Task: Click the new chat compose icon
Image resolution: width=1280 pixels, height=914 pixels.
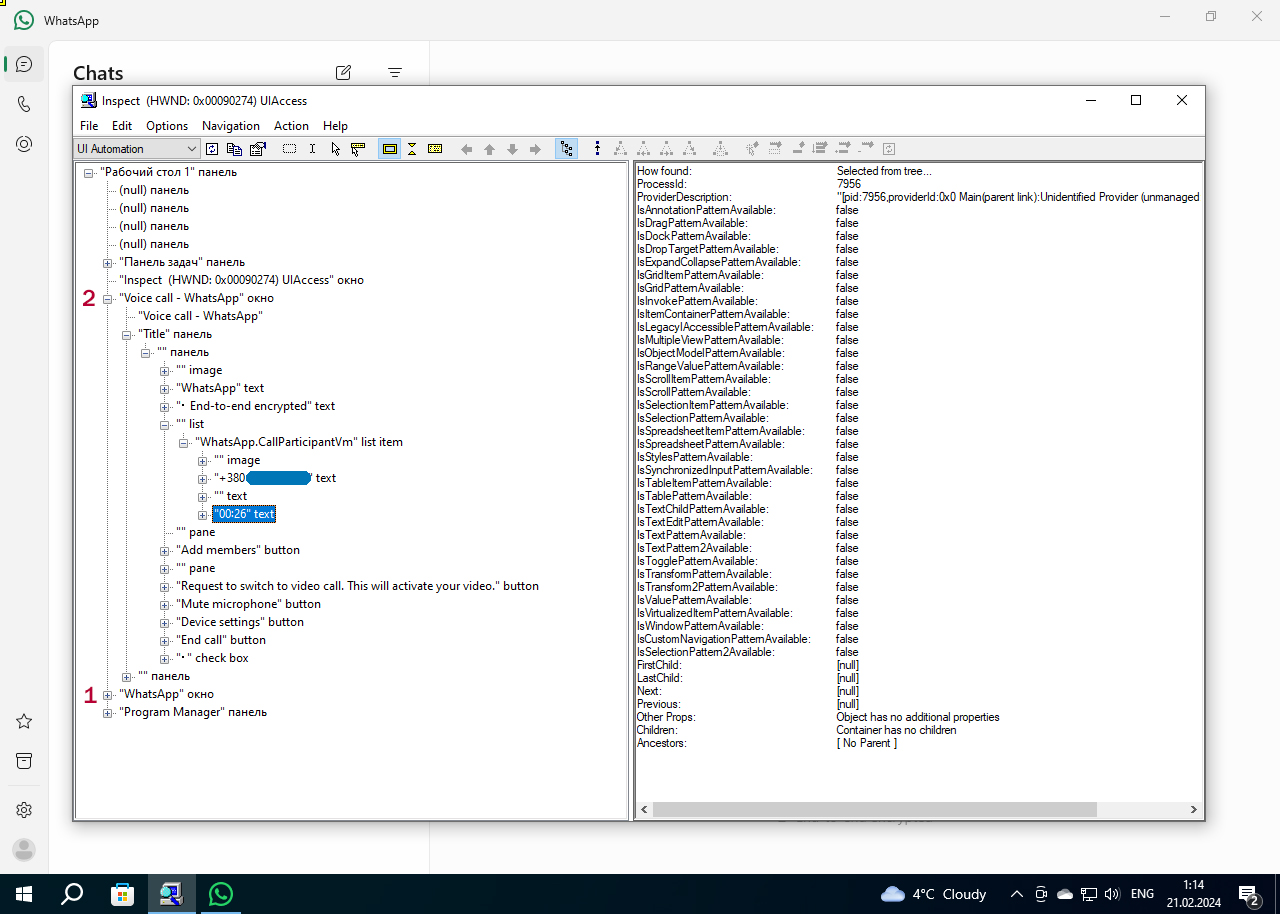Action: pos(343,72)
